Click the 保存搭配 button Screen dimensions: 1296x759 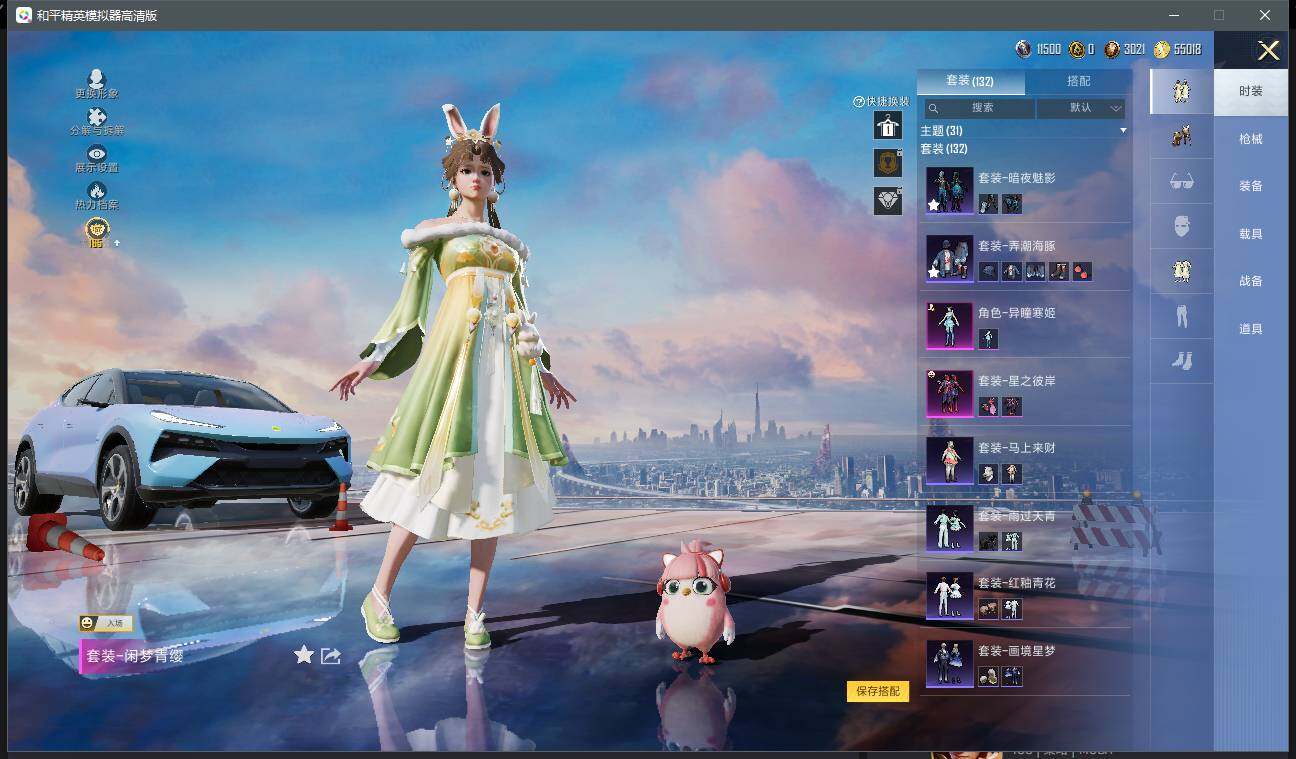(878, 691)
